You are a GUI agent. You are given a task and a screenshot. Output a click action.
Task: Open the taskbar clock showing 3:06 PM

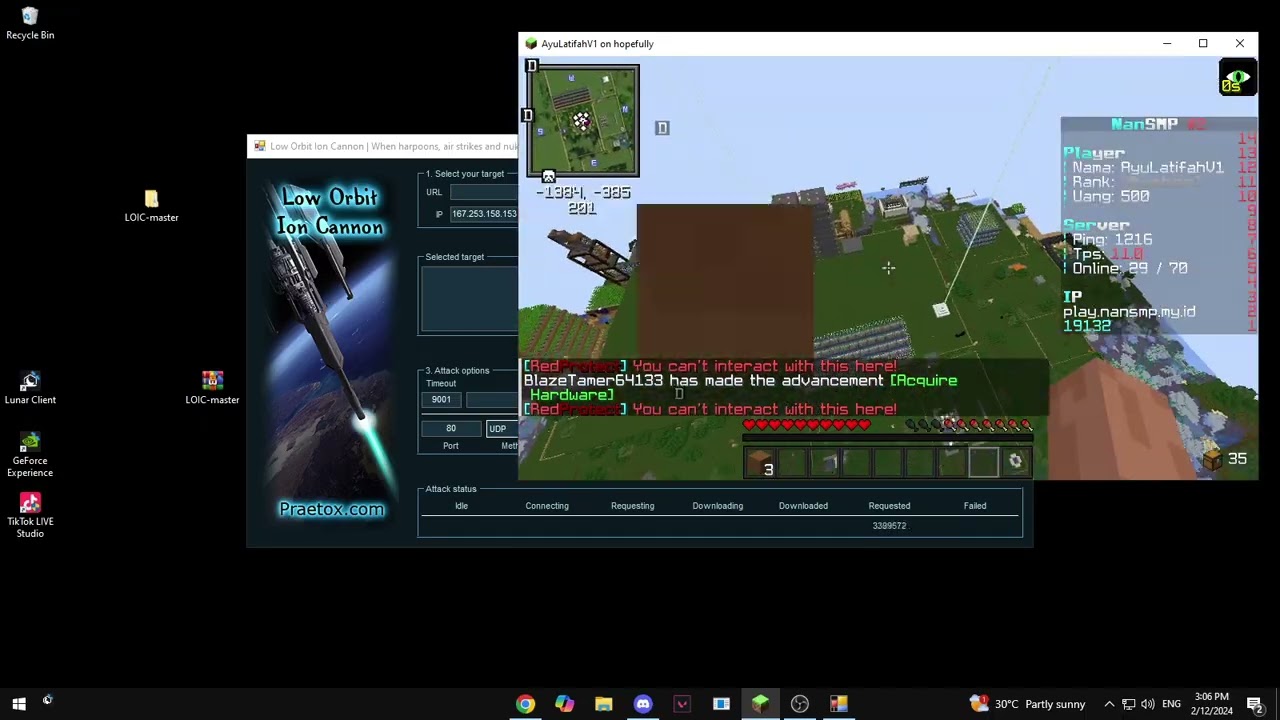tap(1212, 704)
